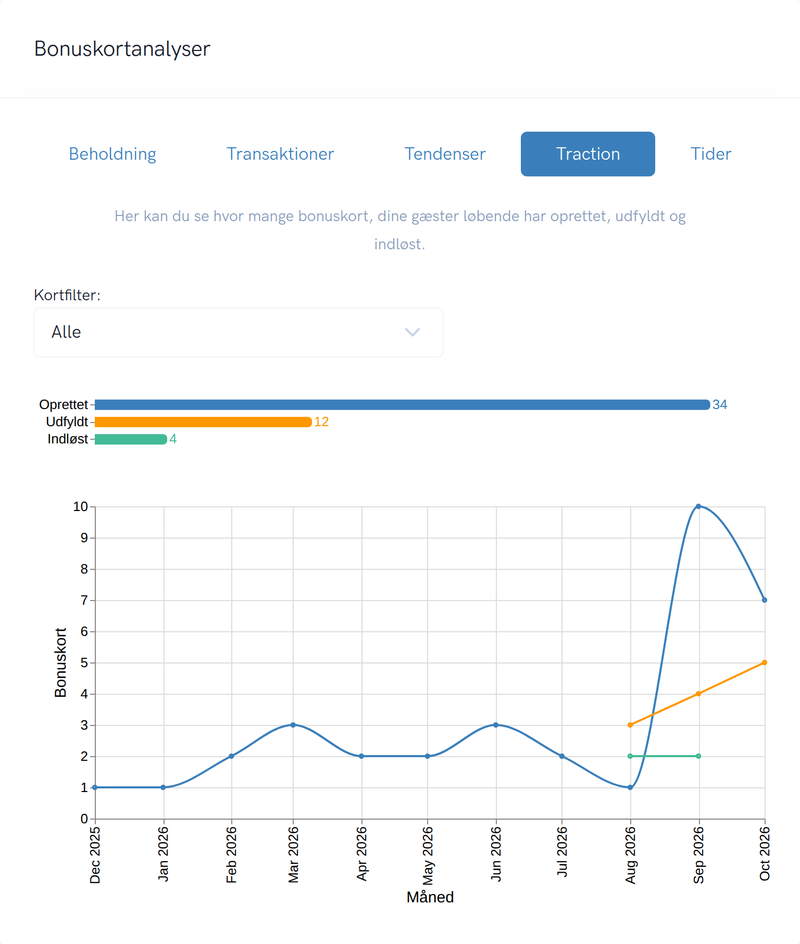Click the orange Udfyldt bar
Viewport: 800px width, 944px height.
(x=203, y=422)
